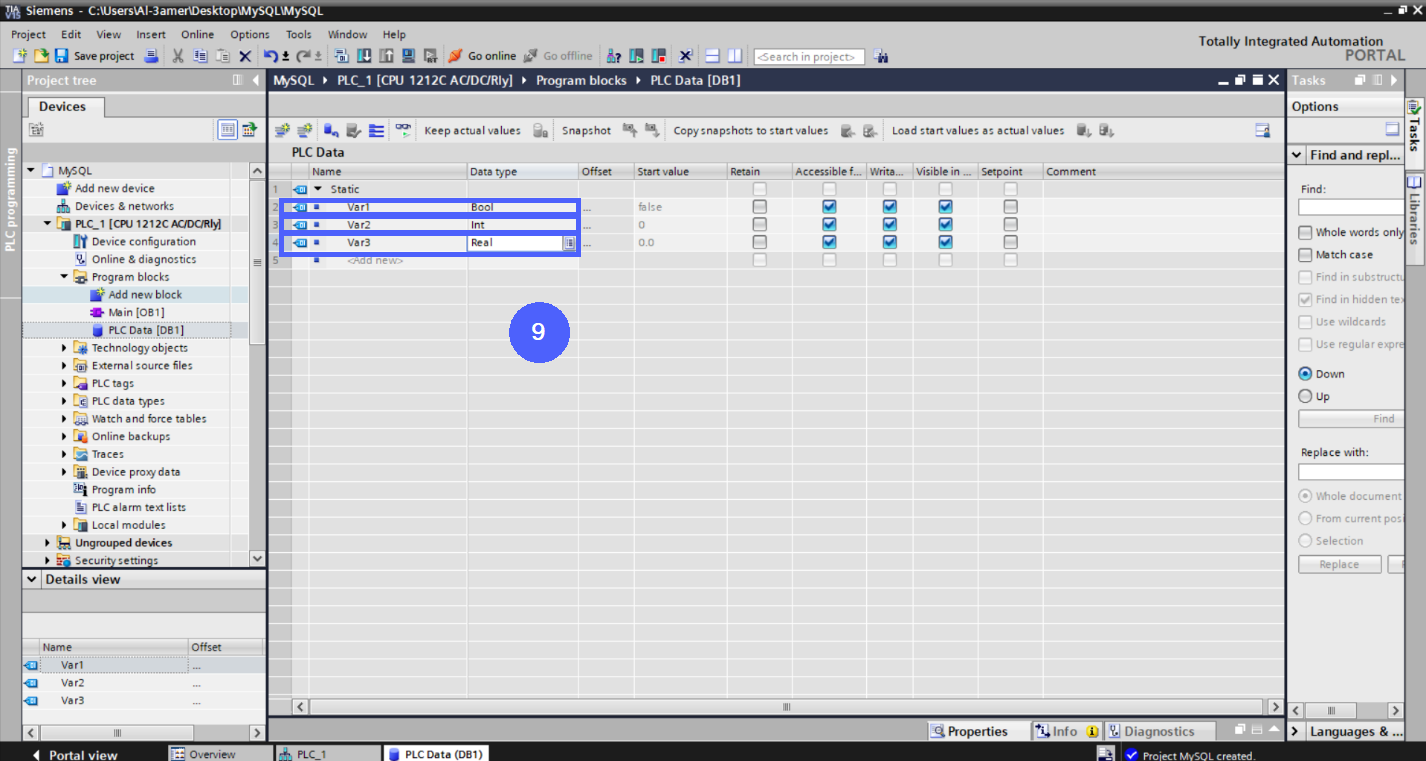Expand the Technology objects tree node
1426x761 pixels.
(63, 347)
